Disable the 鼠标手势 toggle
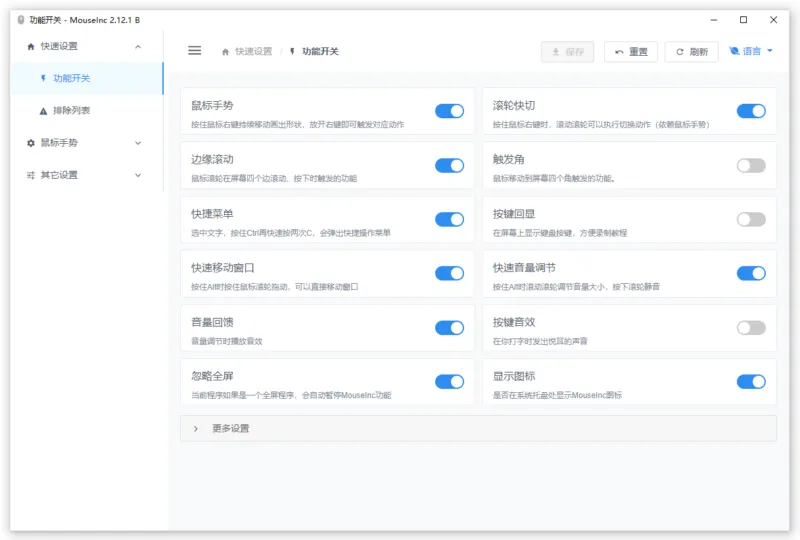800x540 pixels. coord(449,111)
